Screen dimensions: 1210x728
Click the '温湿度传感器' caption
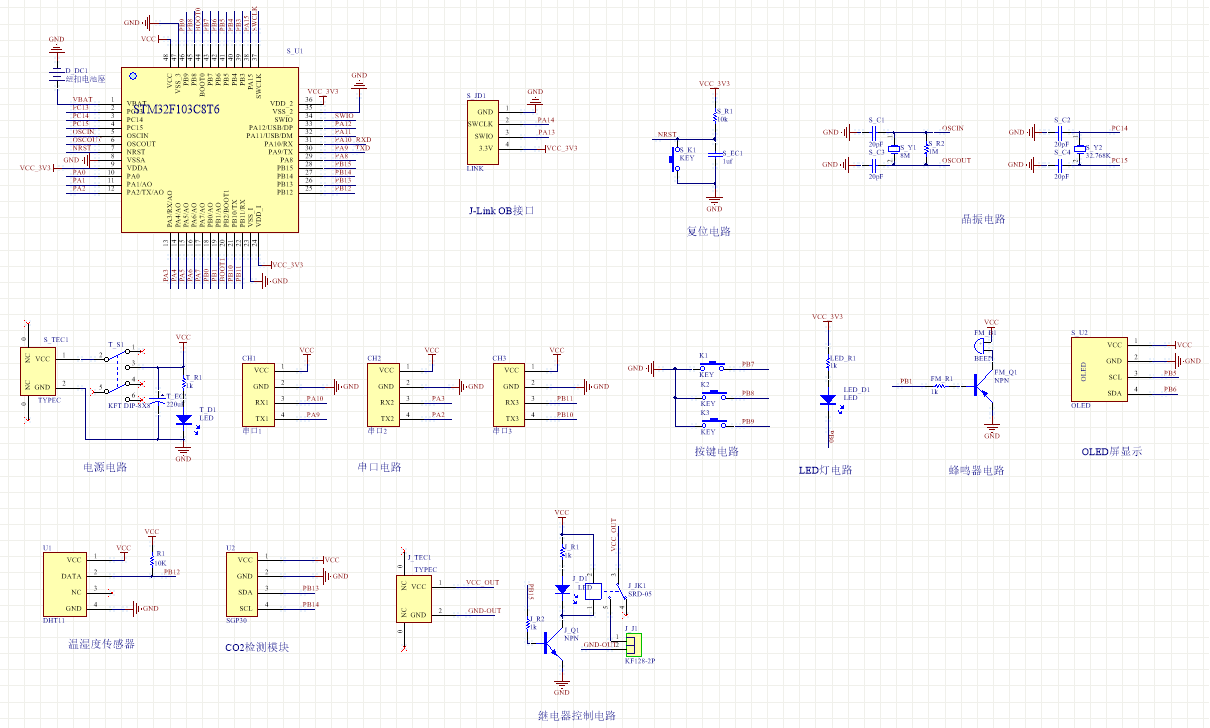point(101,645)
